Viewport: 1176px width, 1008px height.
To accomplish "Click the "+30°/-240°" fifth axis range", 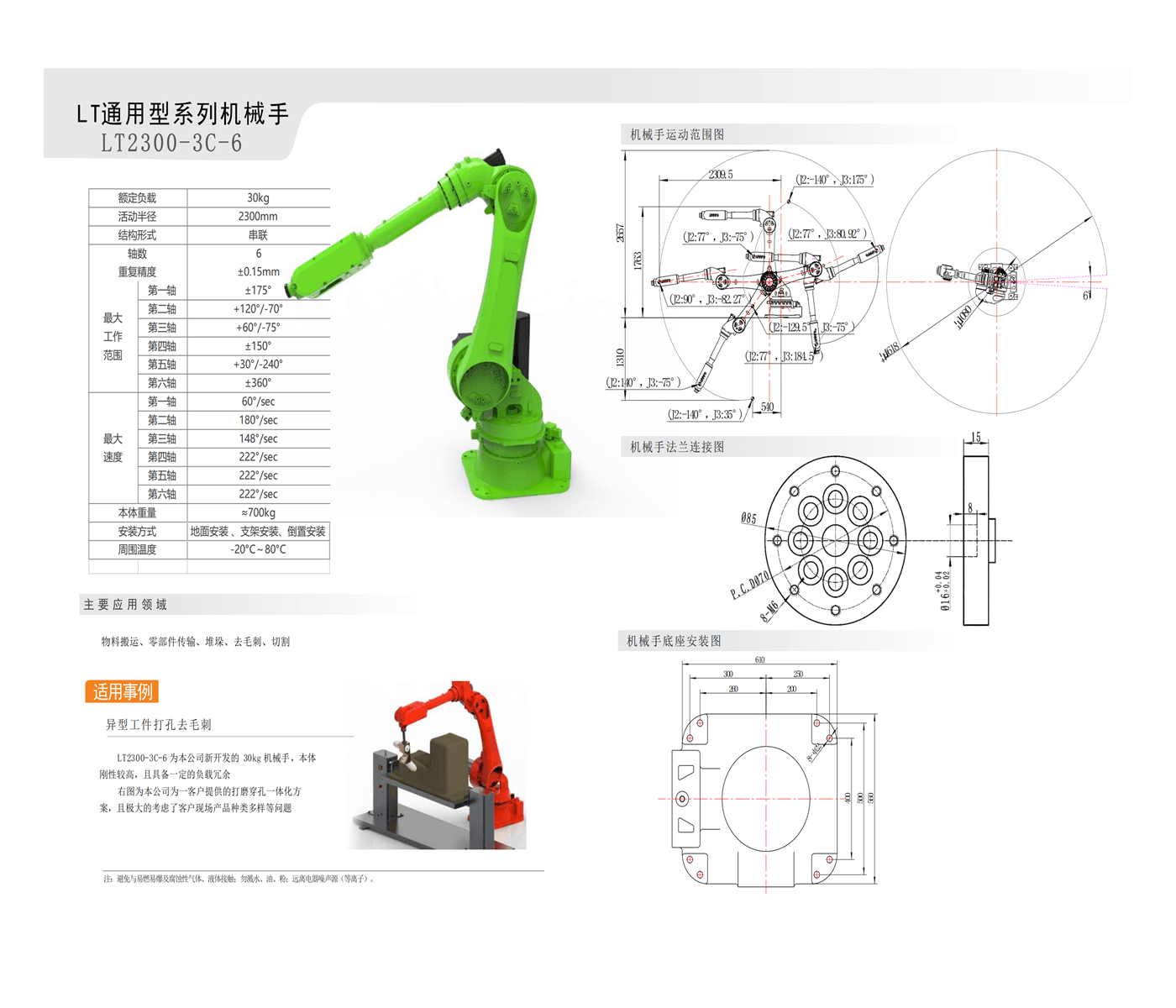I will (x=258, y=365).
